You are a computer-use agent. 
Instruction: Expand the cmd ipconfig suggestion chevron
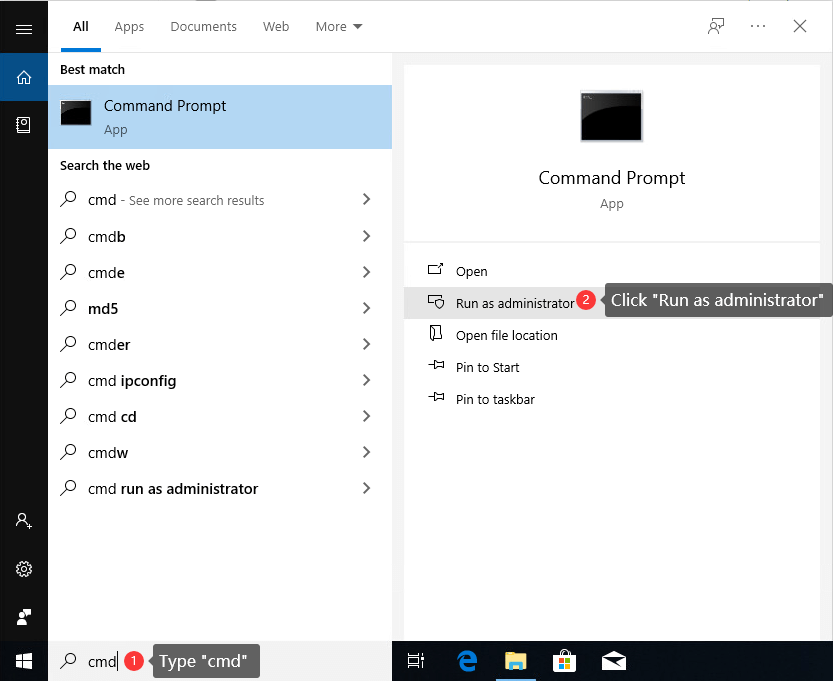[x=366, y=380]
